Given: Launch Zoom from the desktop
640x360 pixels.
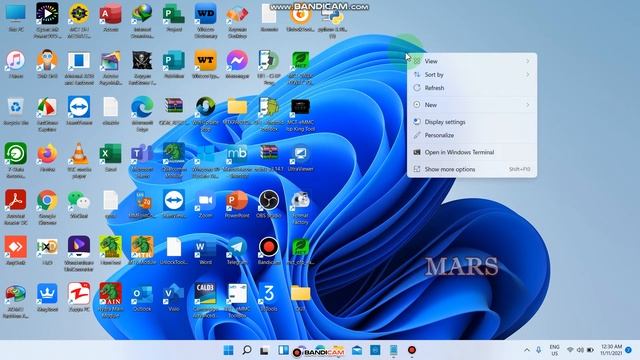Looking at the screenshot, I should [x=205, y=204].
